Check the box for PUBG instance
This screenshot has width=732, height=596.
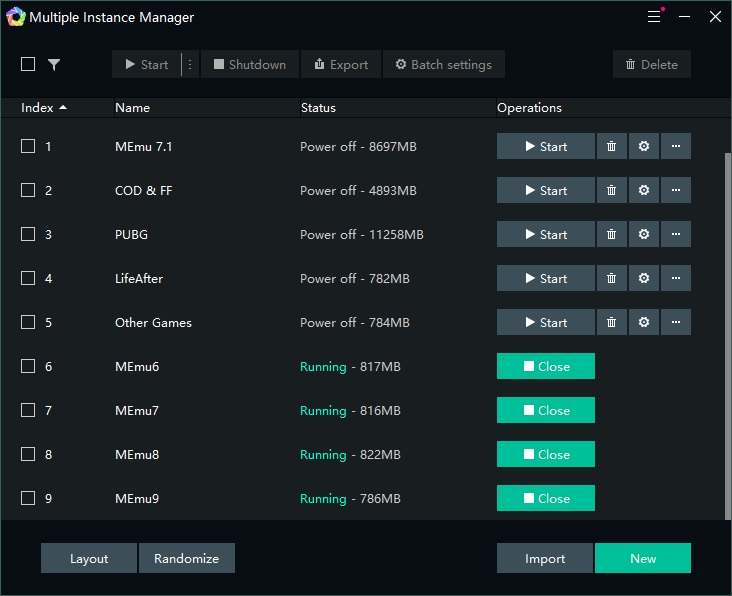coord(28,235)
